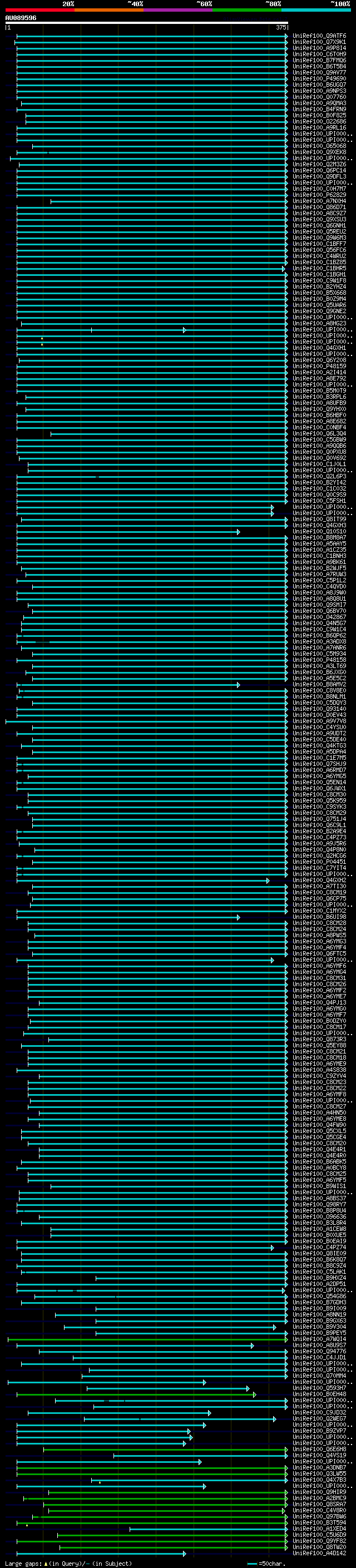The width and height of the screenshot is (356, 1568).
Task: Open hit UniRef100_P49690
Action: [x=319, y=78]
